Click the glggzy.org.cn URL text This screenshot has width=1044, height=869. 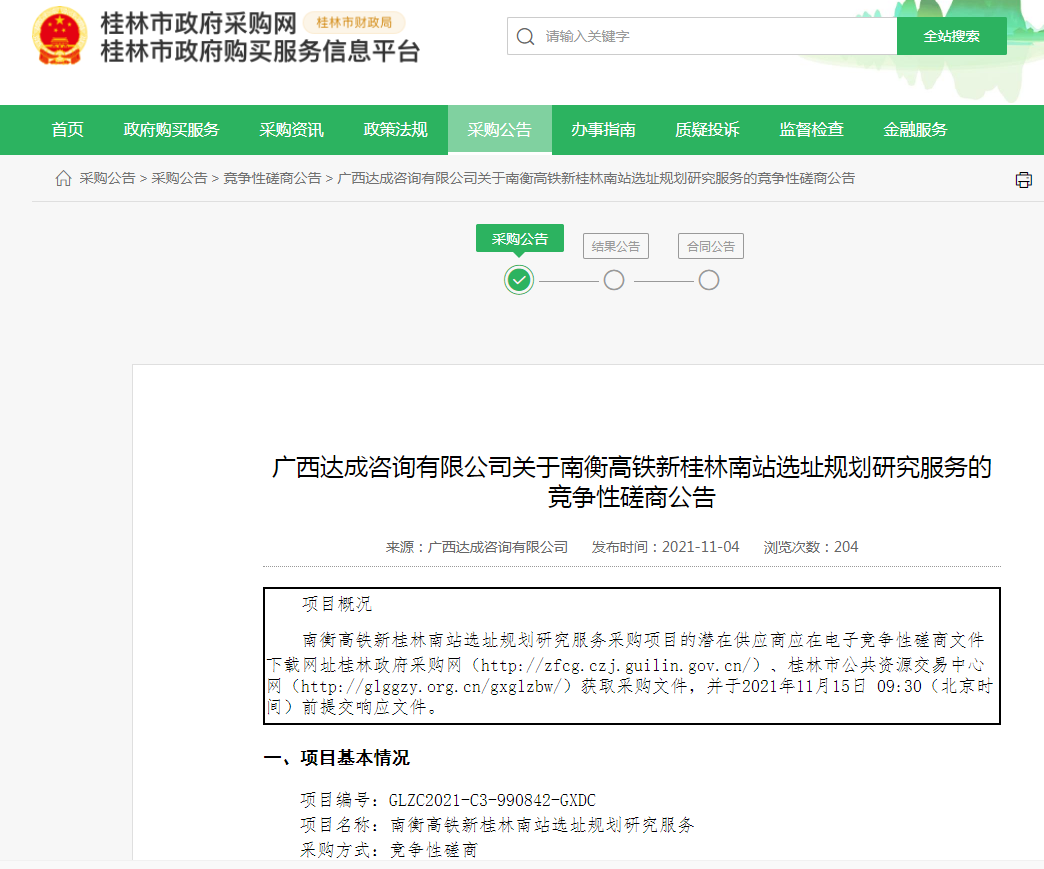(x=431, y=687)
